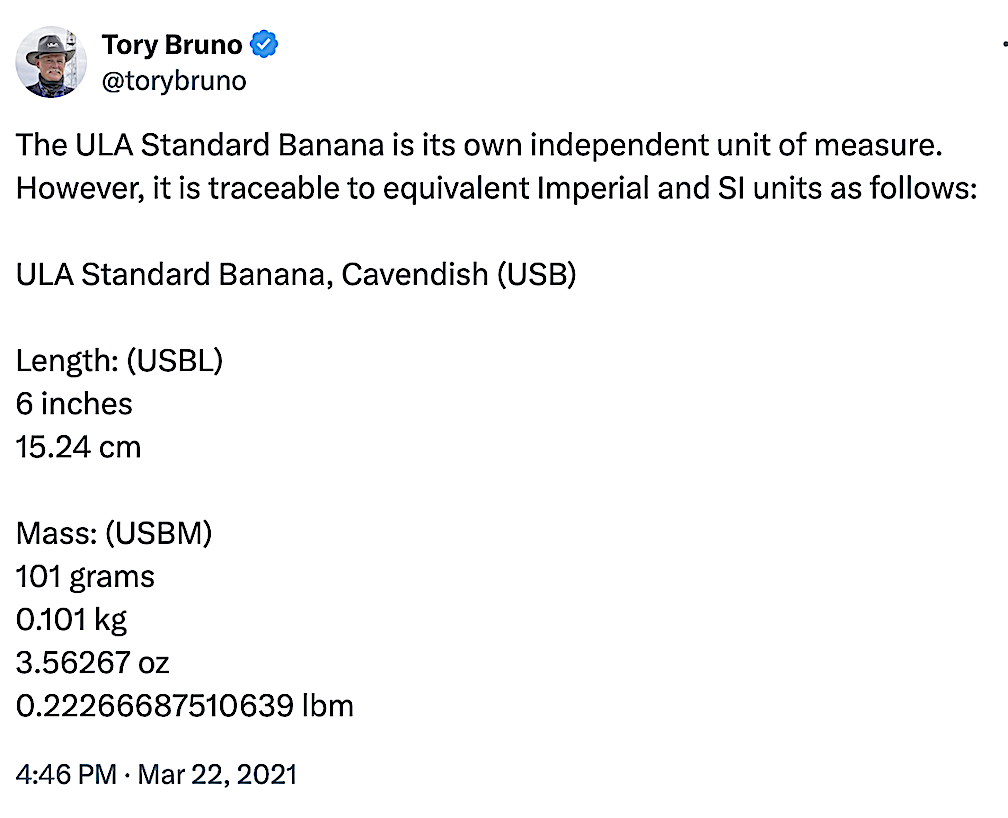Screen dimensions: 1008x818
Task: Click the "0.22266687510639 lbm" value
Action: (x=185, y=706)
